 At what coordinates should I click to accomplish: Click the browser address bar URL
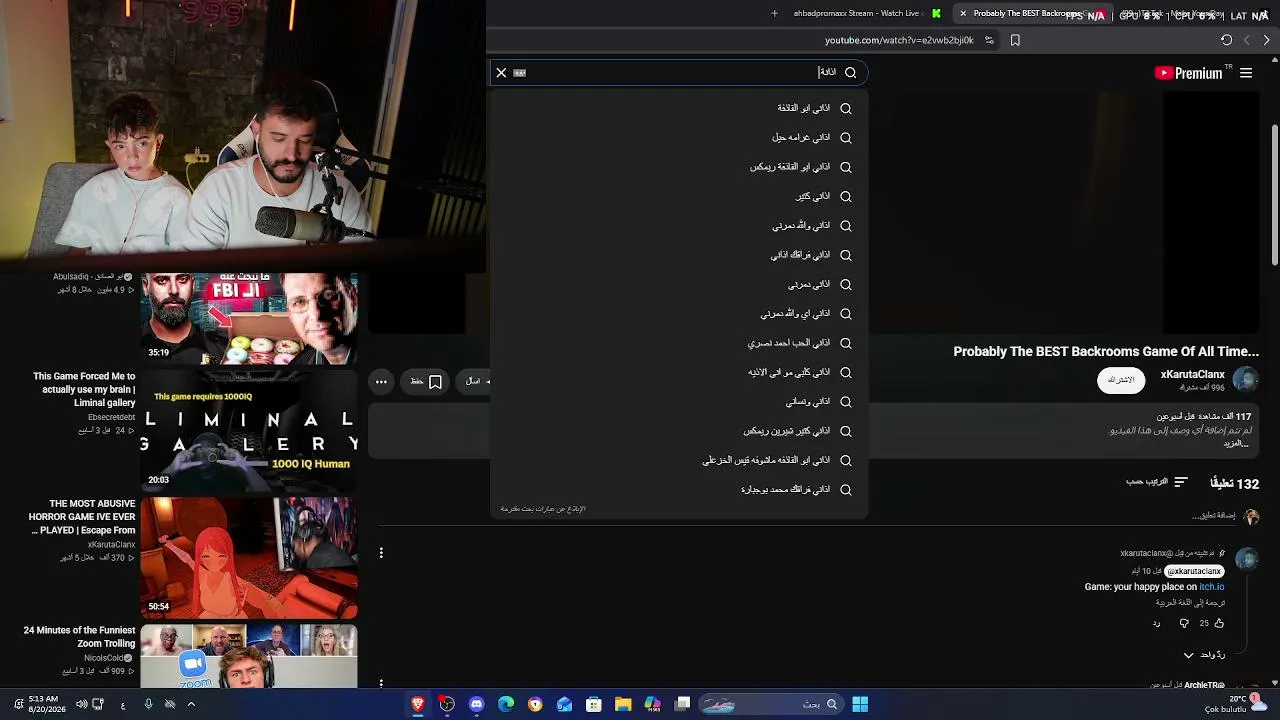(x=899, y=40)
